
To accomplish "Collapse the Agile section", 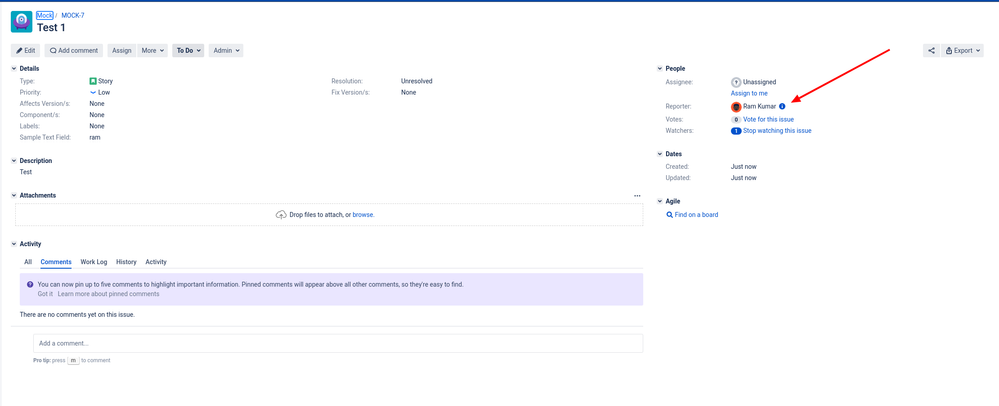I will click(660, 201).
